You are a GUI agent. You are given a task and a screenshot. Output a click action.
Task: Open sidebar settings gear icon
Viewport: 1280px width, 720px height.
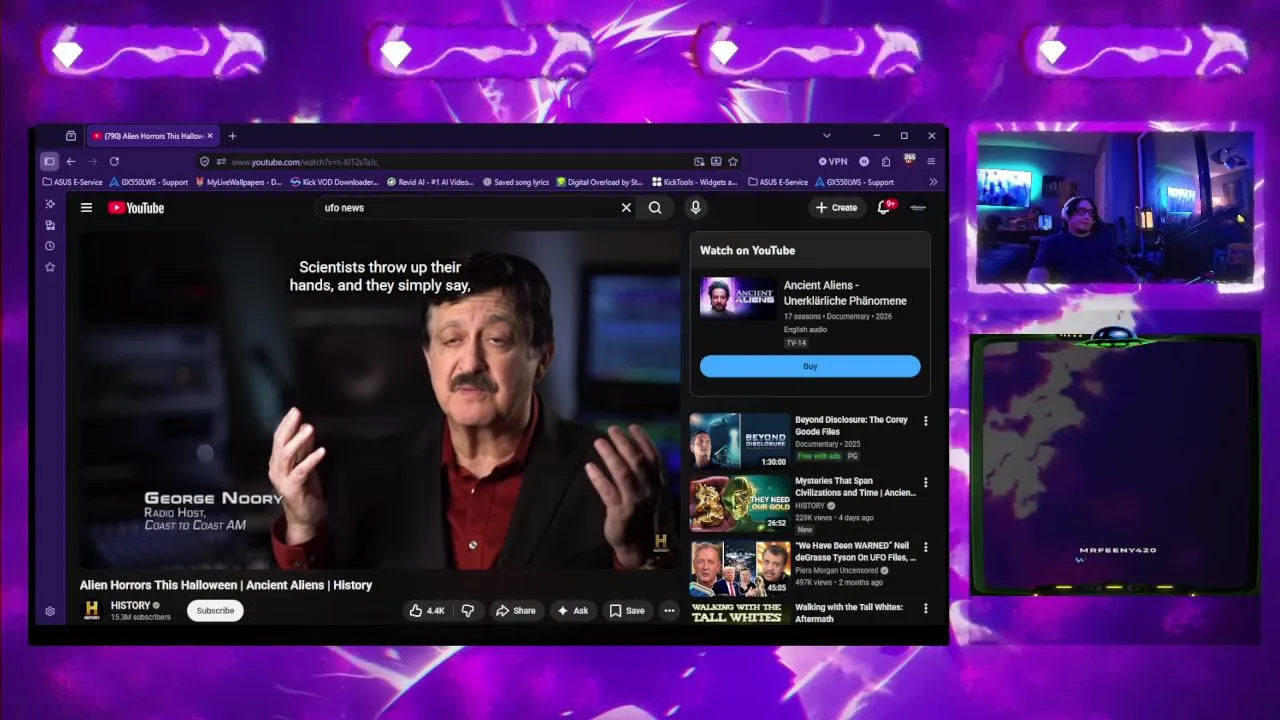click(50, 611)
